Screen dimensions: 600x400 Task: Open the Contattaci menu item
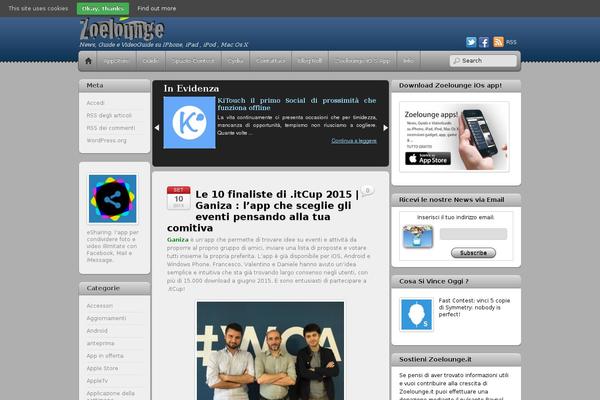[x=271, y=61]
